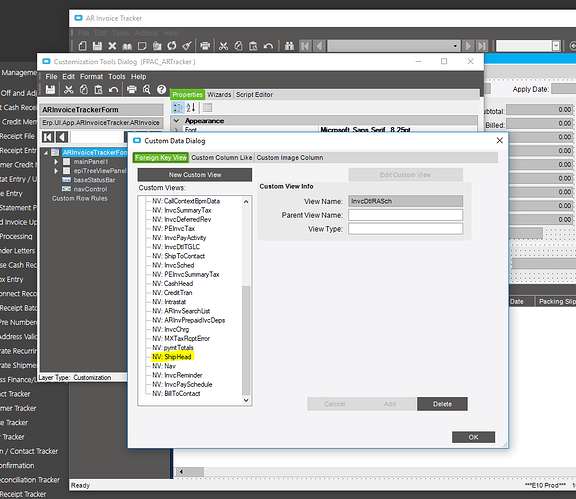Select the Properties tab
Screen dimensions: 576x499
click(x=187, y=94)
